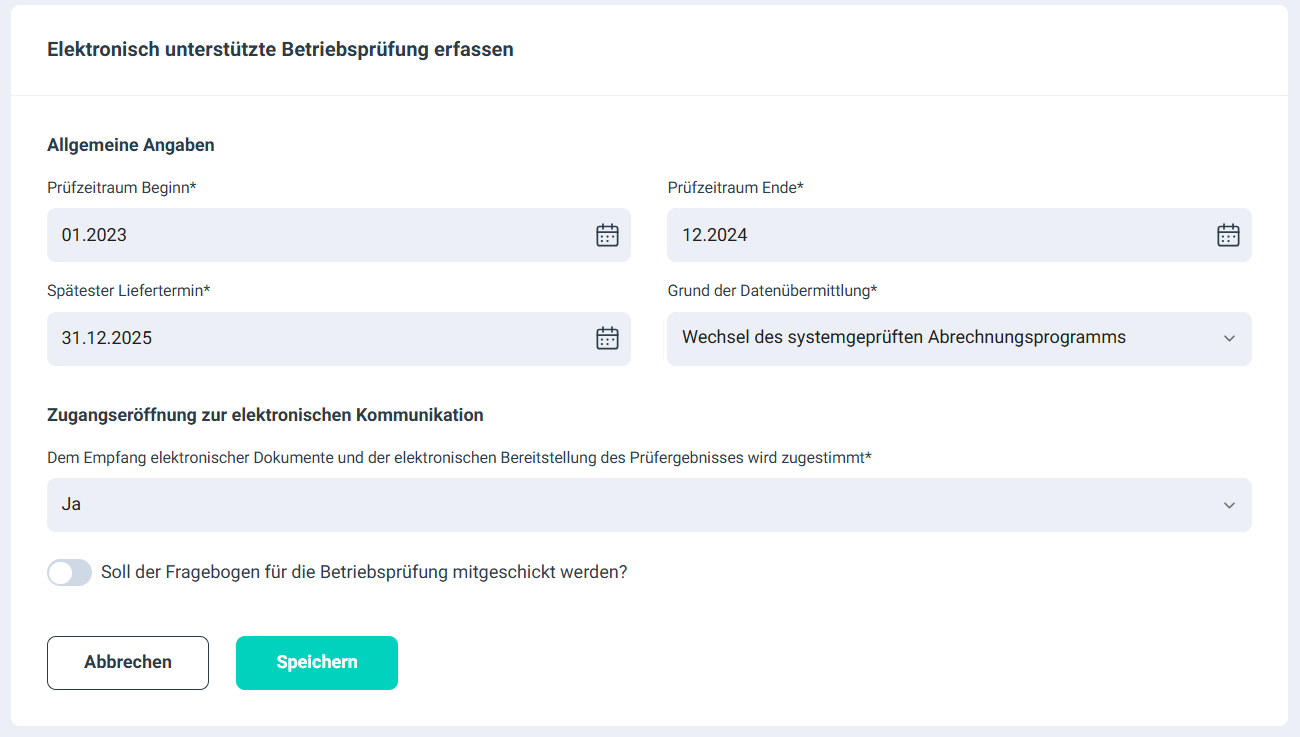Open the calendar icon for Spätester Liefertermin

607,338
